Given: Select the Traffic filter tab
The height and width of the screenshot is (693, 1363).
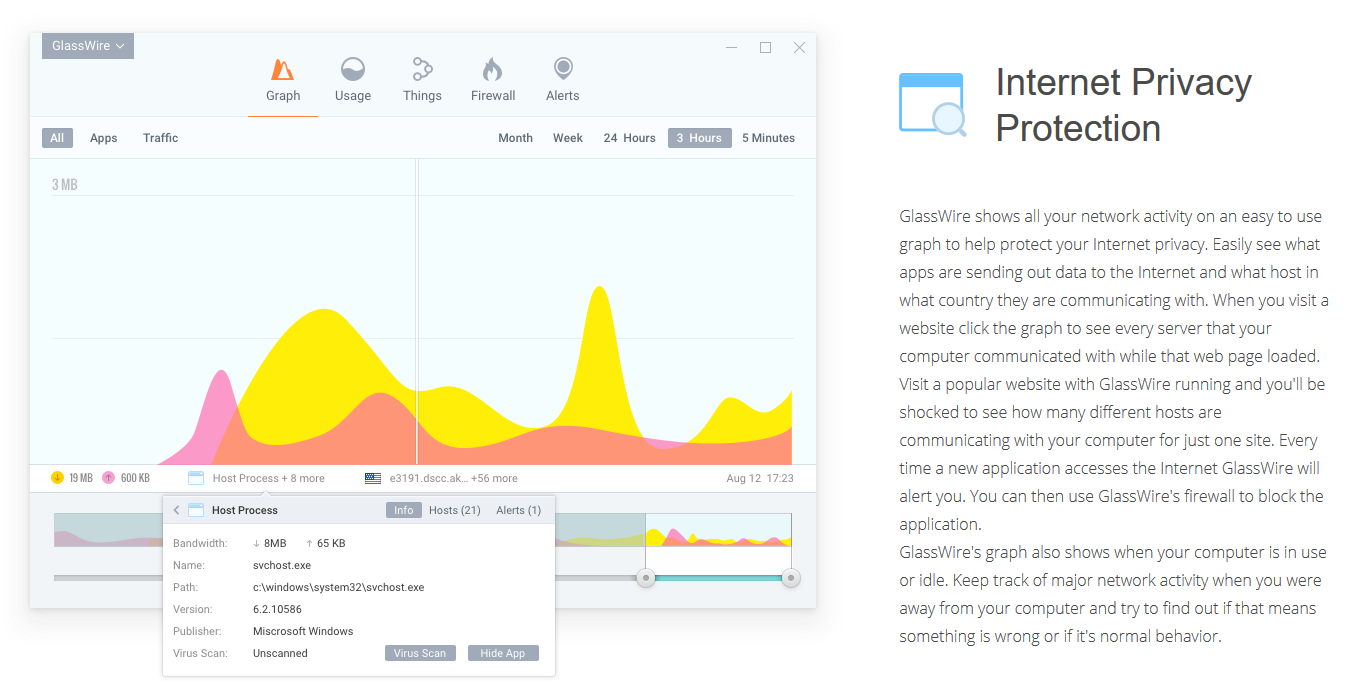Looking at the screenshot, I should tap(160, 138).
